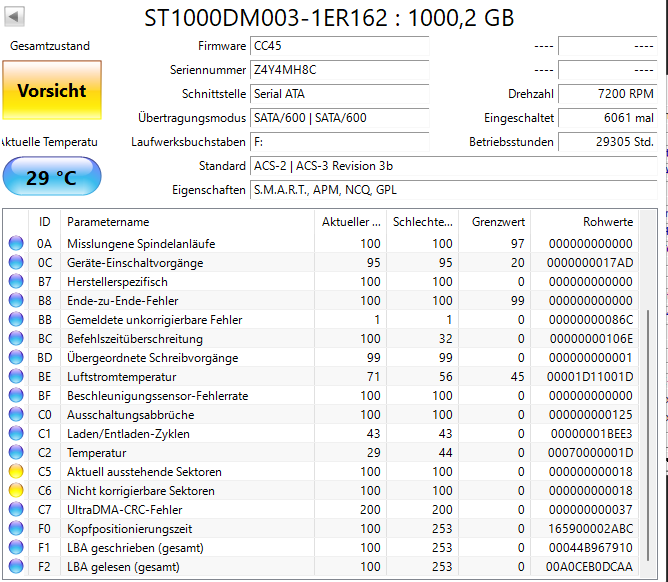Screen dimensions: 668x582
Task: Click the ID cell BB
Action: click(x=45, y=320)
